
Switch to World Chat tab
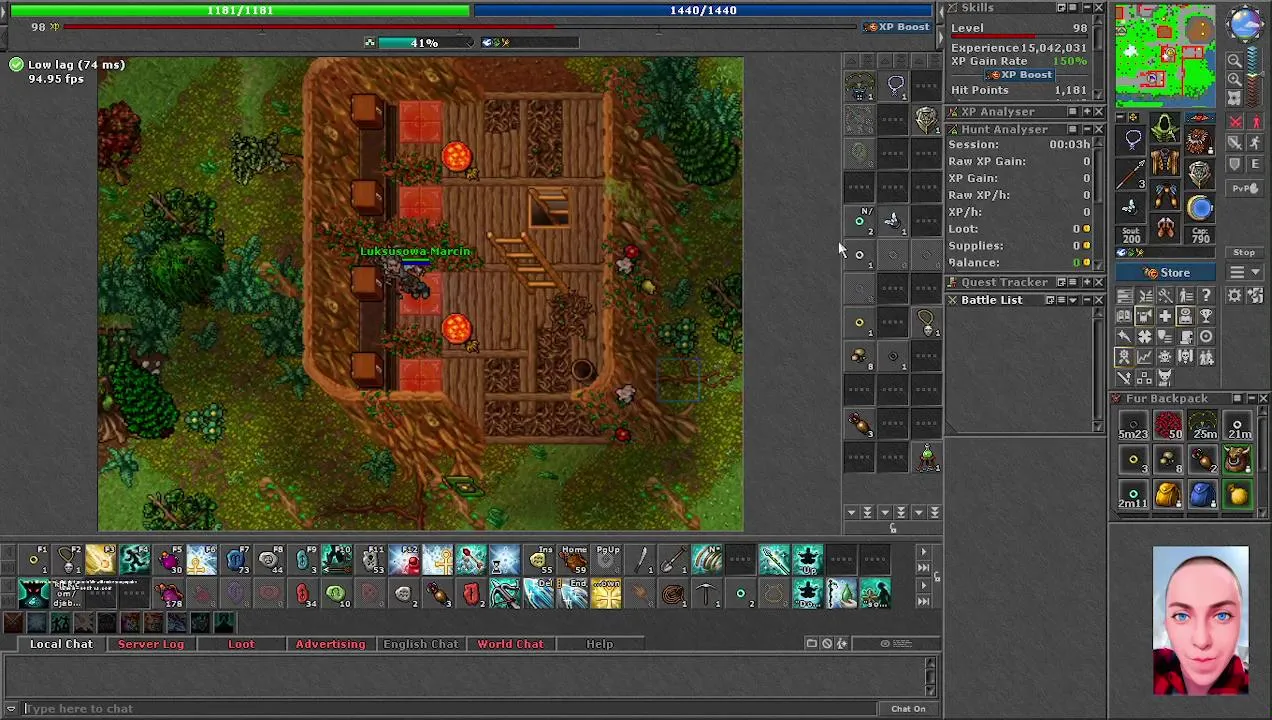click(x=510, y=644)
